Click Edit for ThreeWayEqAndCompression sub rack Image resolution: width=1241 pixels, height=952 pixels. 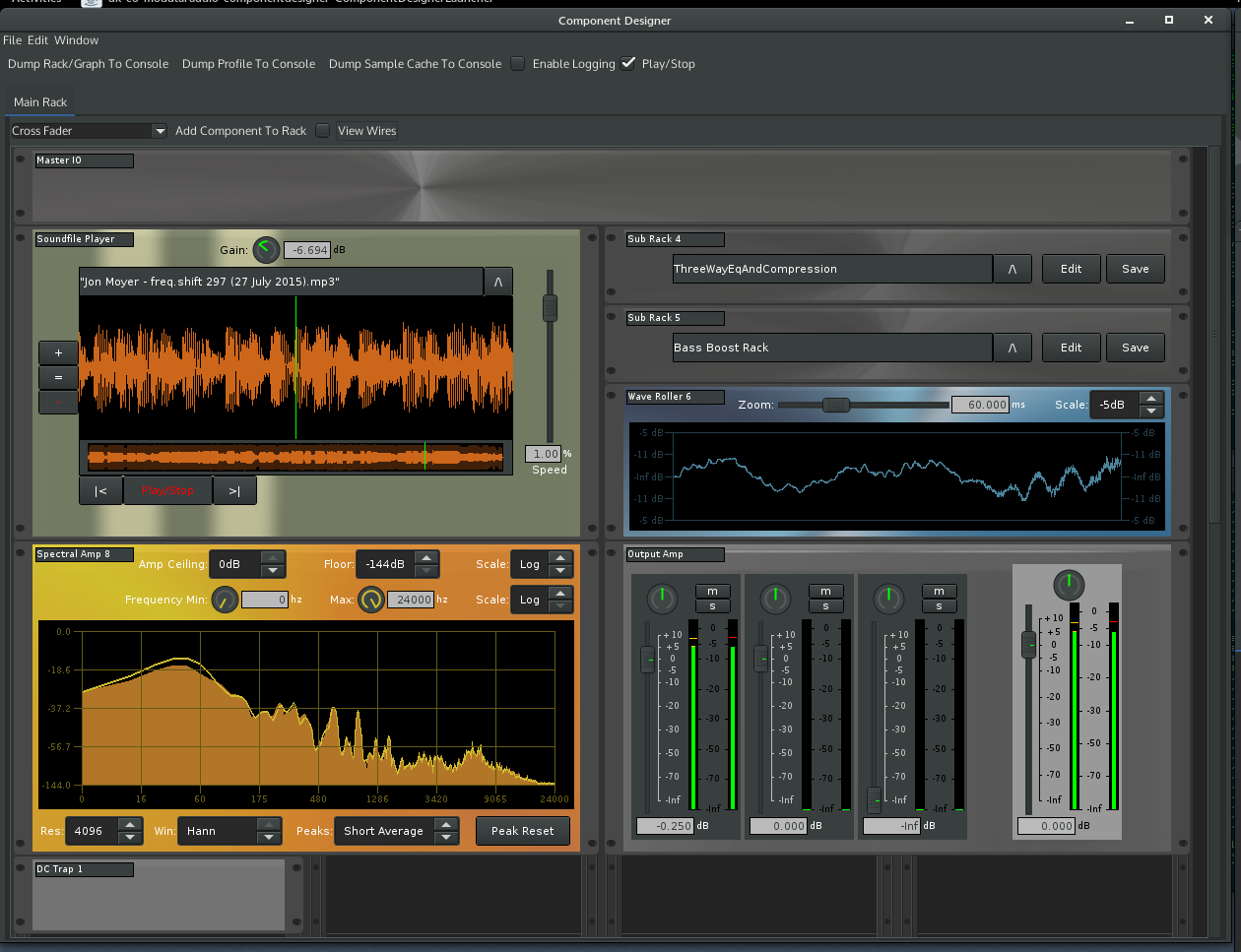[x=1072, y=269]
